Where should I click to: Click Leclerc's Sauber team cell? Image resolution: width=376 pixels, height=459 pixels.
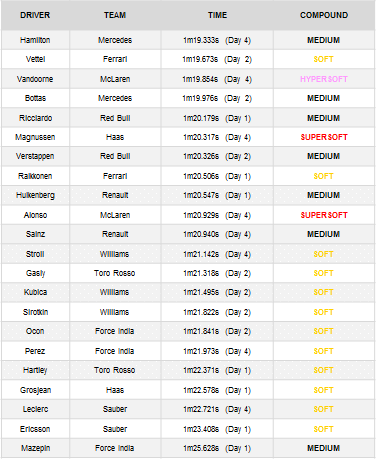pyautogui.click(x=115, y=409)
